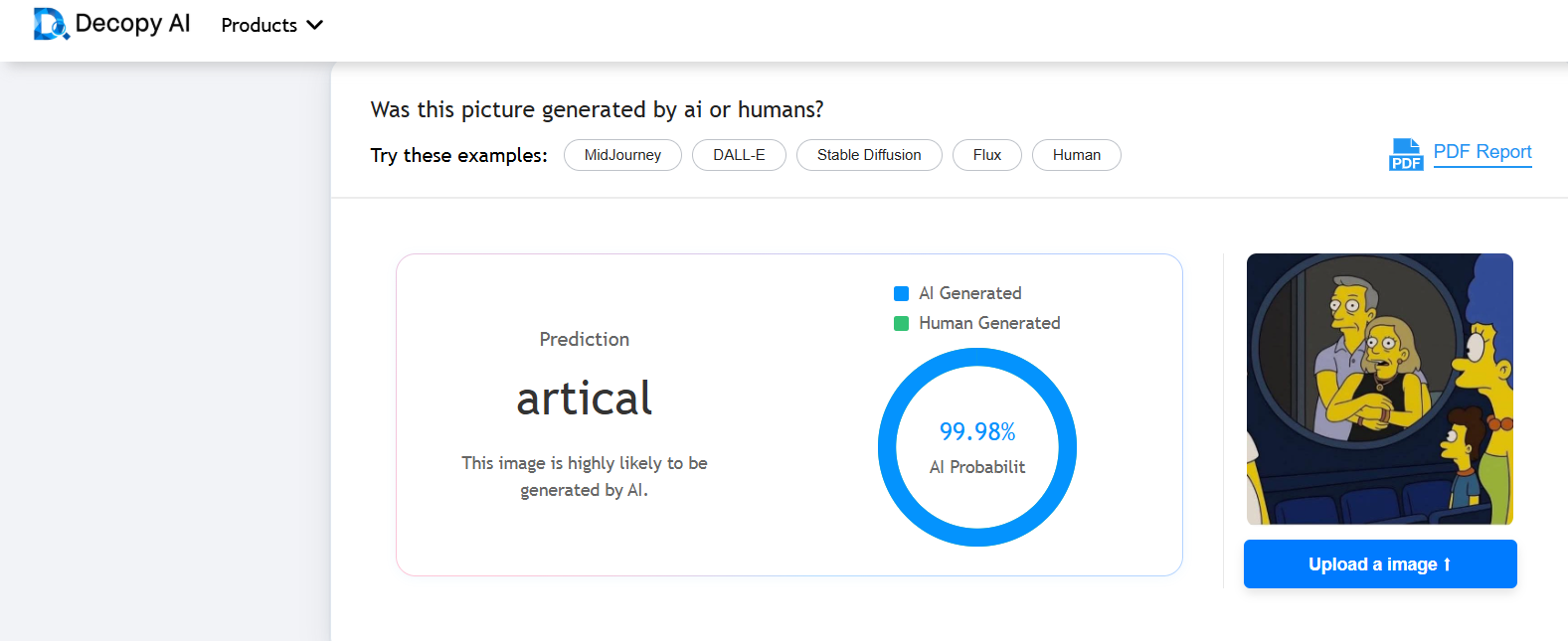The image size is (1568, 641).
Task: Choose the Flux example
Action: pyautogui.click(x=987, y=155)
